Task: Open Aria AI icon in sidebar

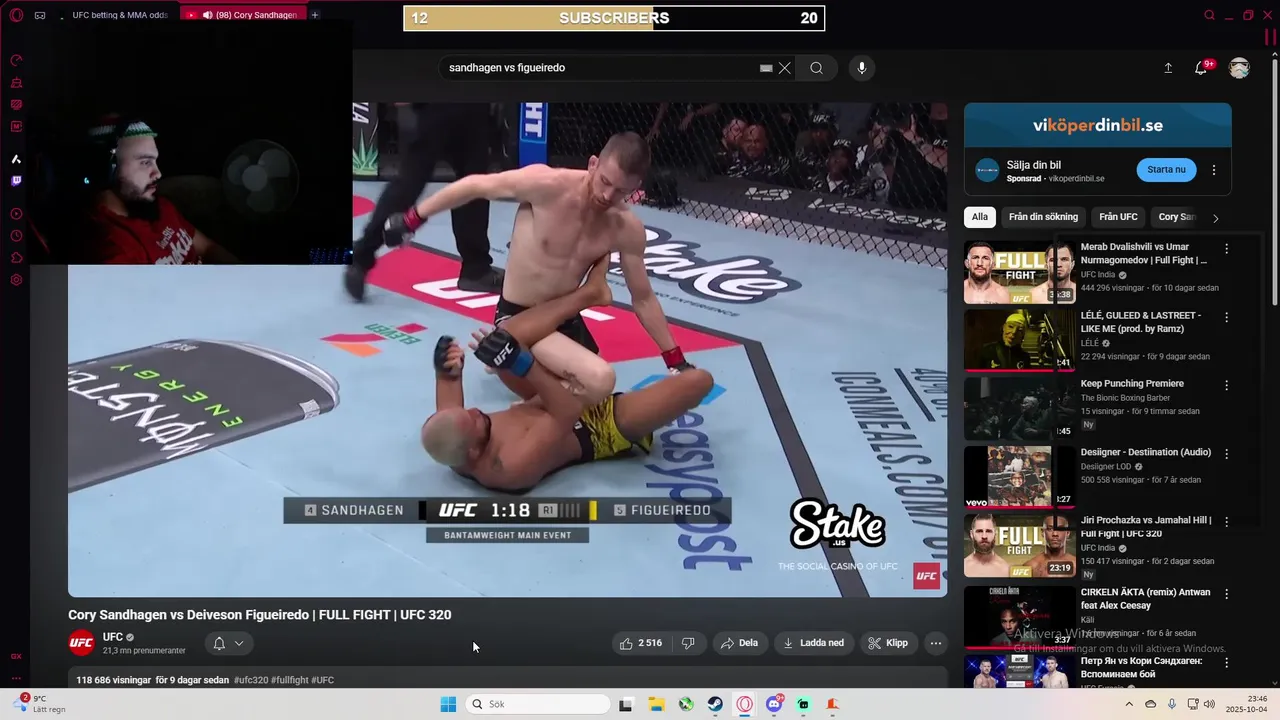Action: tap(16, 159)
